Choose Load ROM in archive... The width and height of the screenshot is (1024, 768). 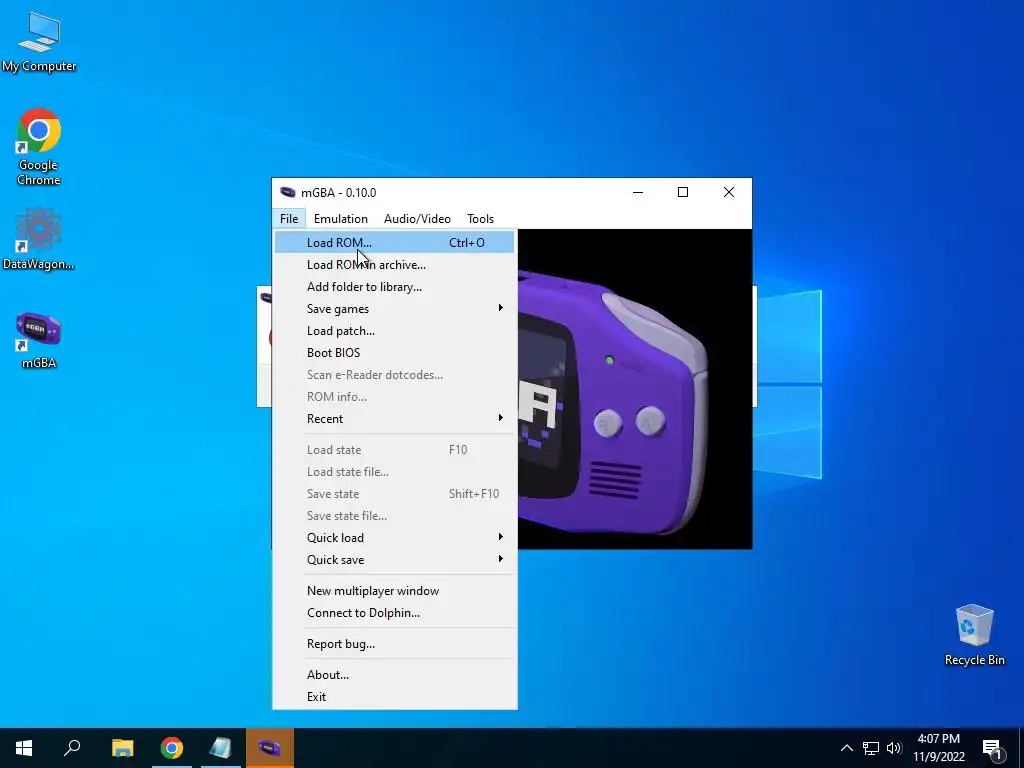394,264
